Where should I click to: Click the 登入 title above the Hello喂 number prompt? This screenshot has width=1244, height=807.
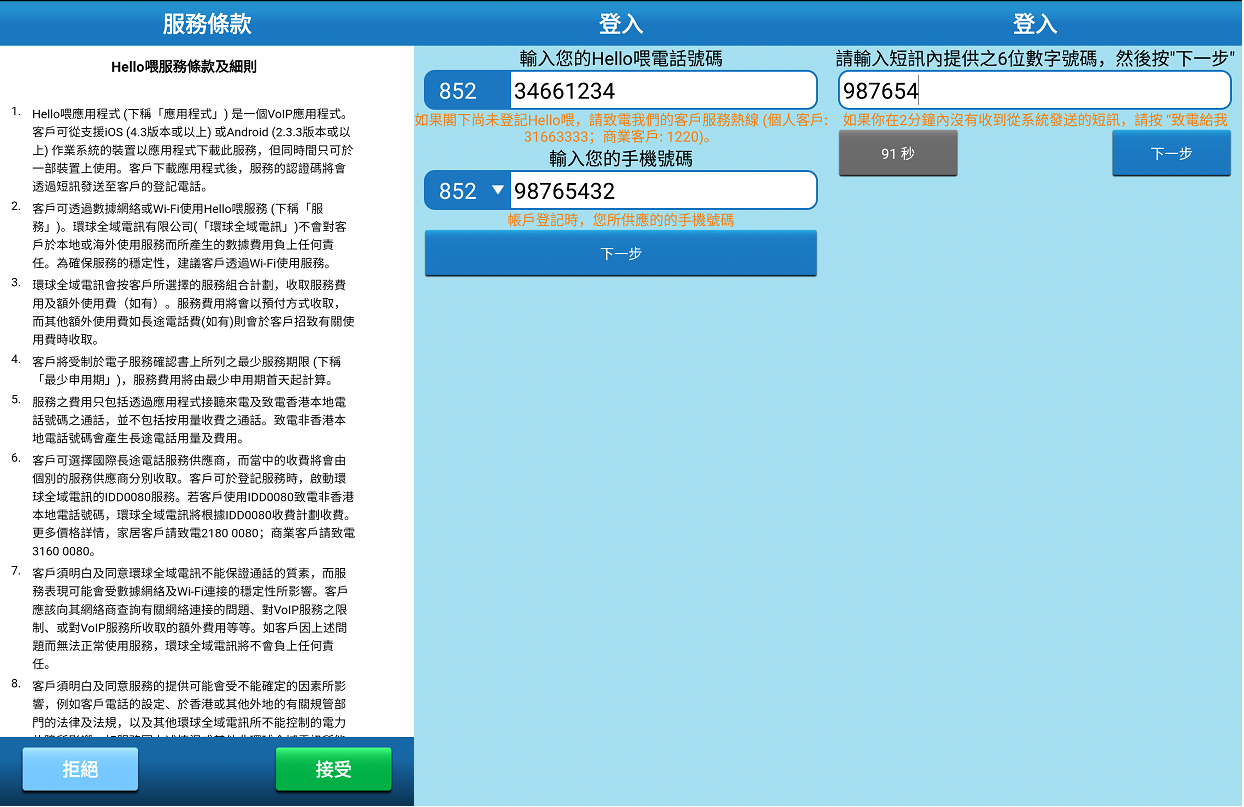click(621, 24)
